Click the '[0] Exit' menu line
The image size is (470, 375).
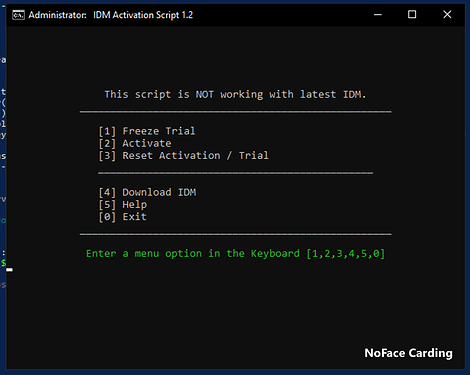(122, 217)
